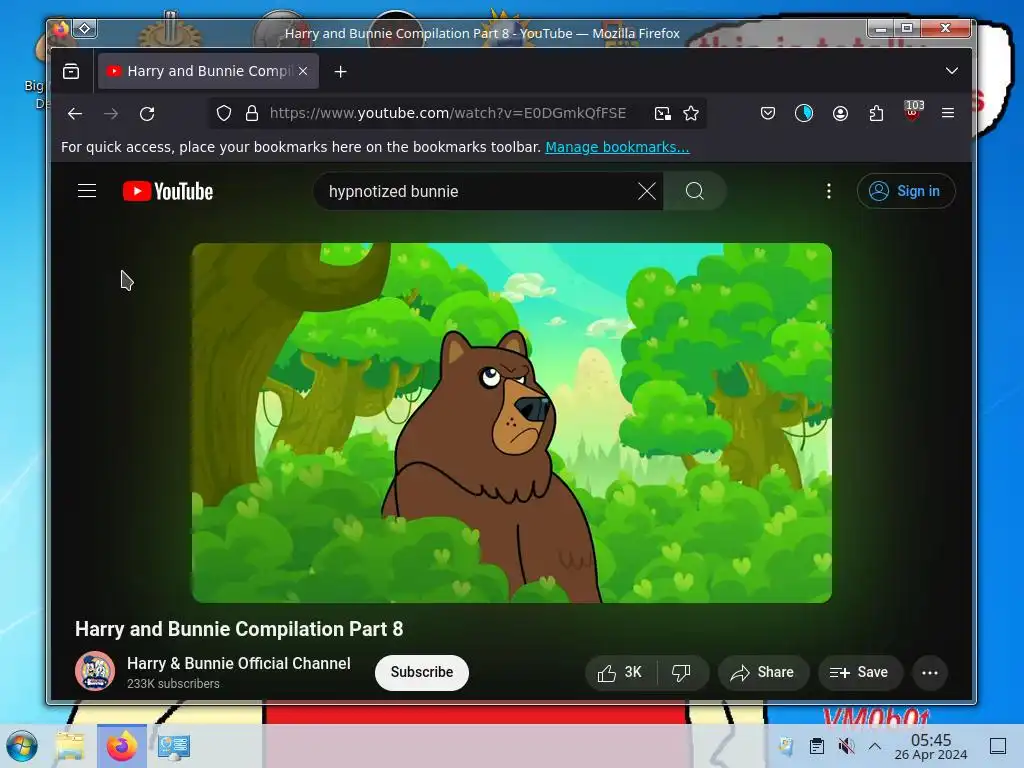This screenshot has height=768, width=1024.
Task: Open a new tab with plus button
Action: click(340, 71)
